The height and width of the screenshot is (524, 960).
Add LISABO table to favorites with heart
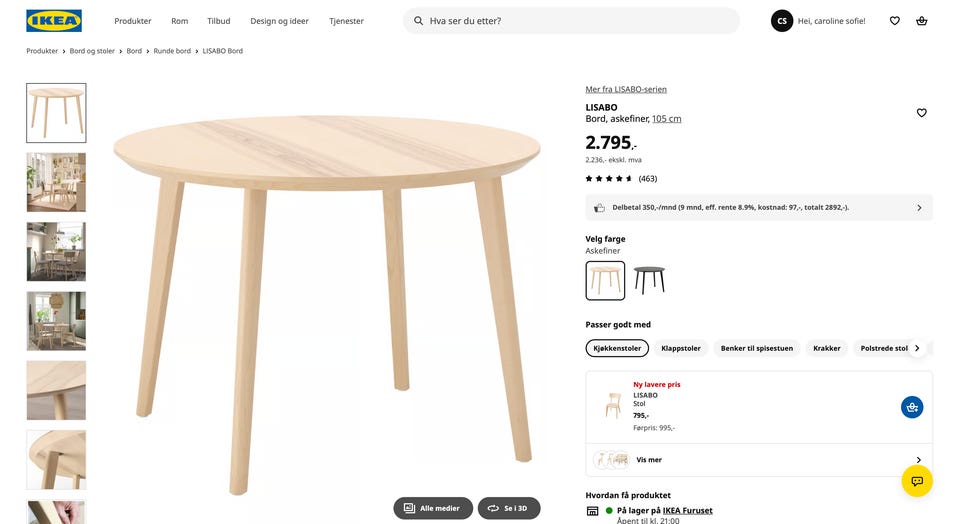pyautogui.click(x=921, y=113)
